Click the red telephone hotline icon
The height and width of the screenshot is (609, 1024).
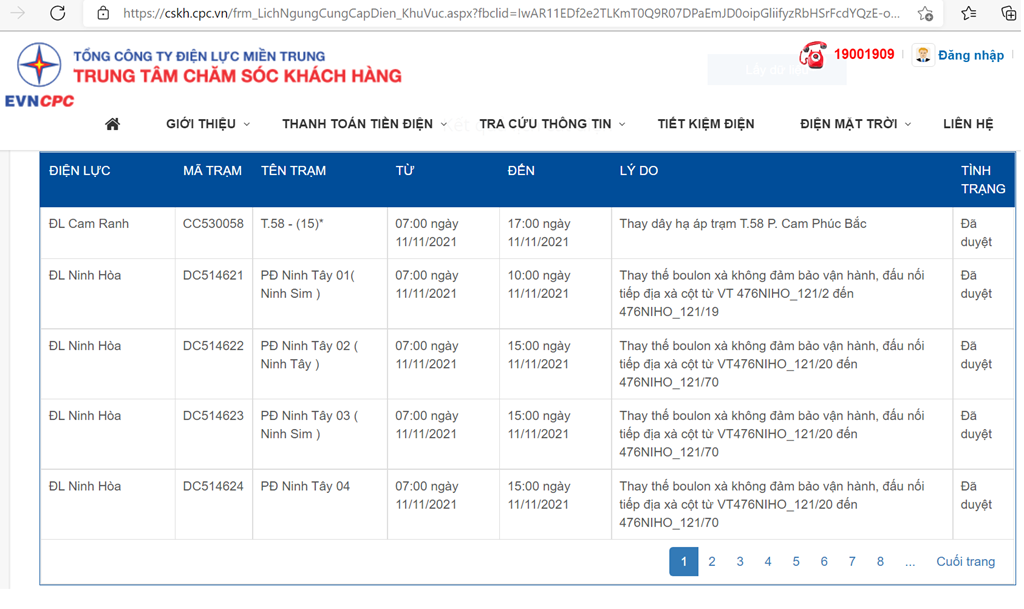pyautogui.click(x=813, y=55)
